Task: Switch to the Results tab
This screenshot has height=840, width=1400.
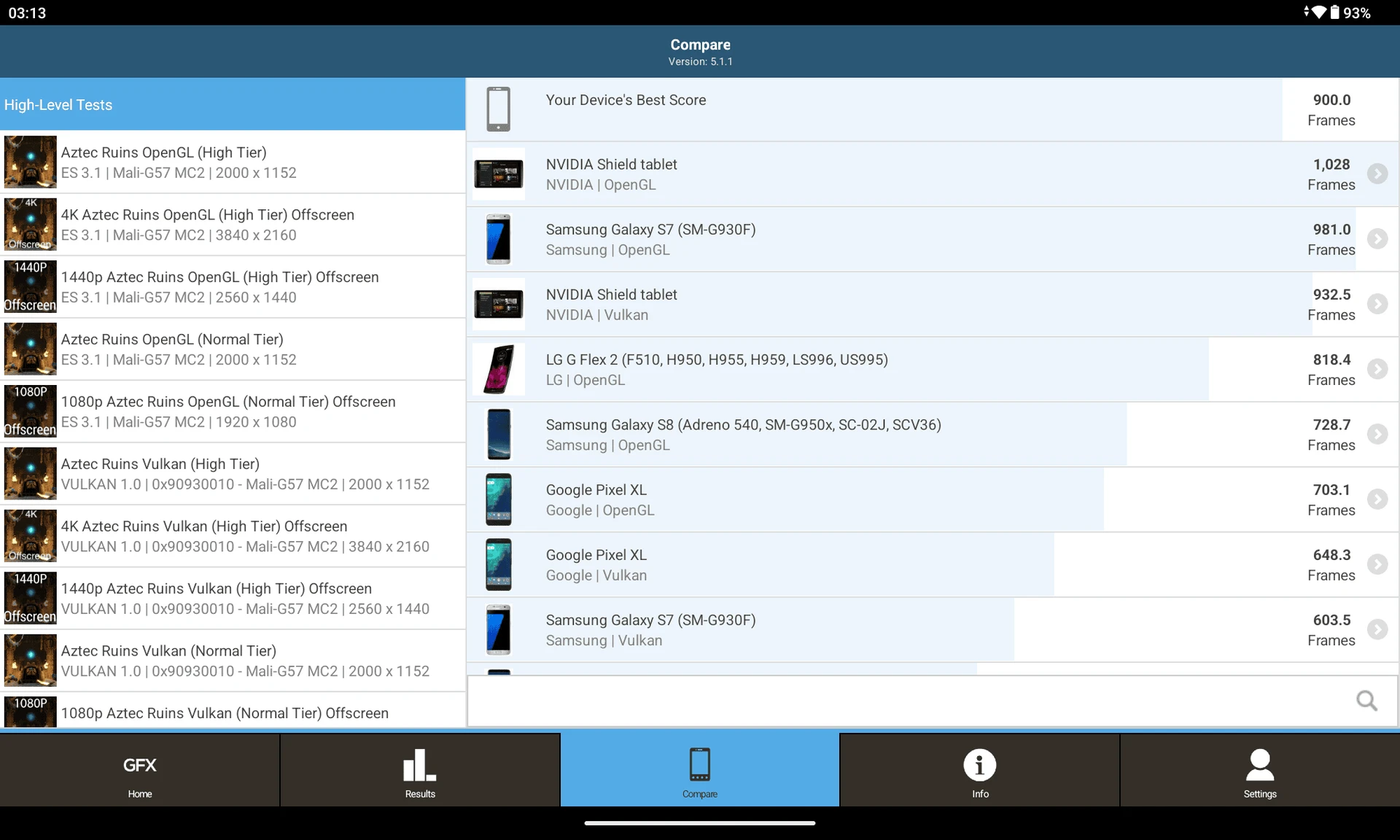Action: click(420, 770)
